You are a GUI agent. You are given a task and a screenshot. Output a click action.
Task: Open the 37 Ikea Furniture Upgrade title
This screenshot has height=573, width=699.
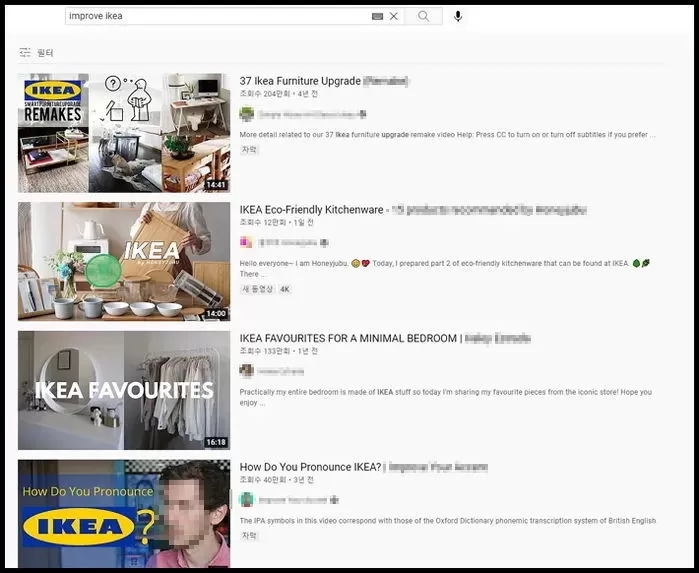pyautogui.click(x=300, y=81)
